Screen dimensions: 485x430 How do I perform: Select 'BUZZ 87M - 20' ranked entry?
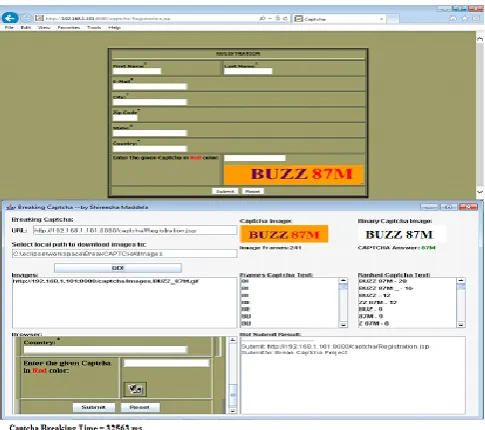pyautogui.click(x=383, y=281)
